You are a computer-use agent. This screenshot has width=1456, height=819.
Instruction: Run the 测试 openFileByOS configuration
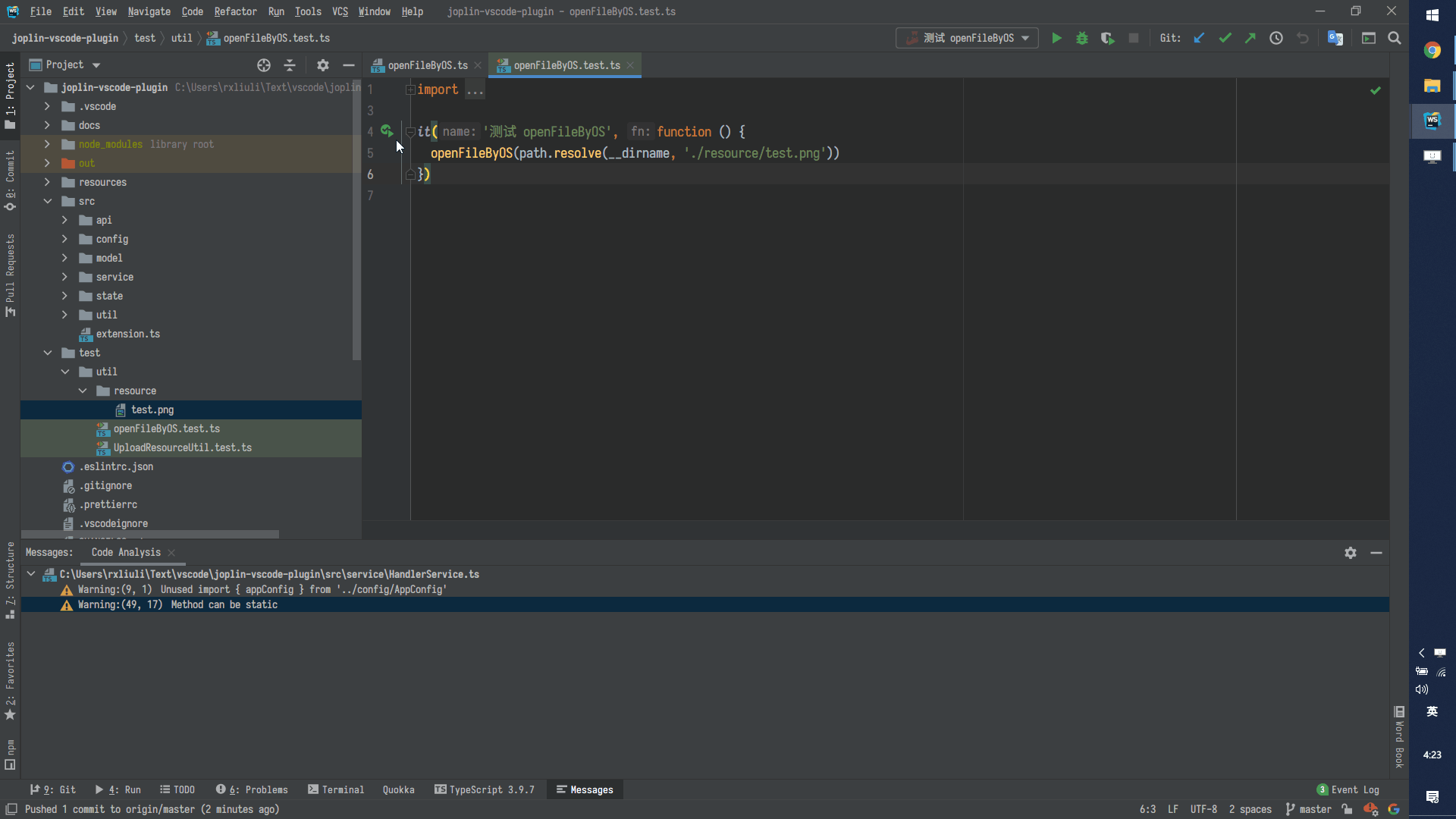[x=1057, y=38]
